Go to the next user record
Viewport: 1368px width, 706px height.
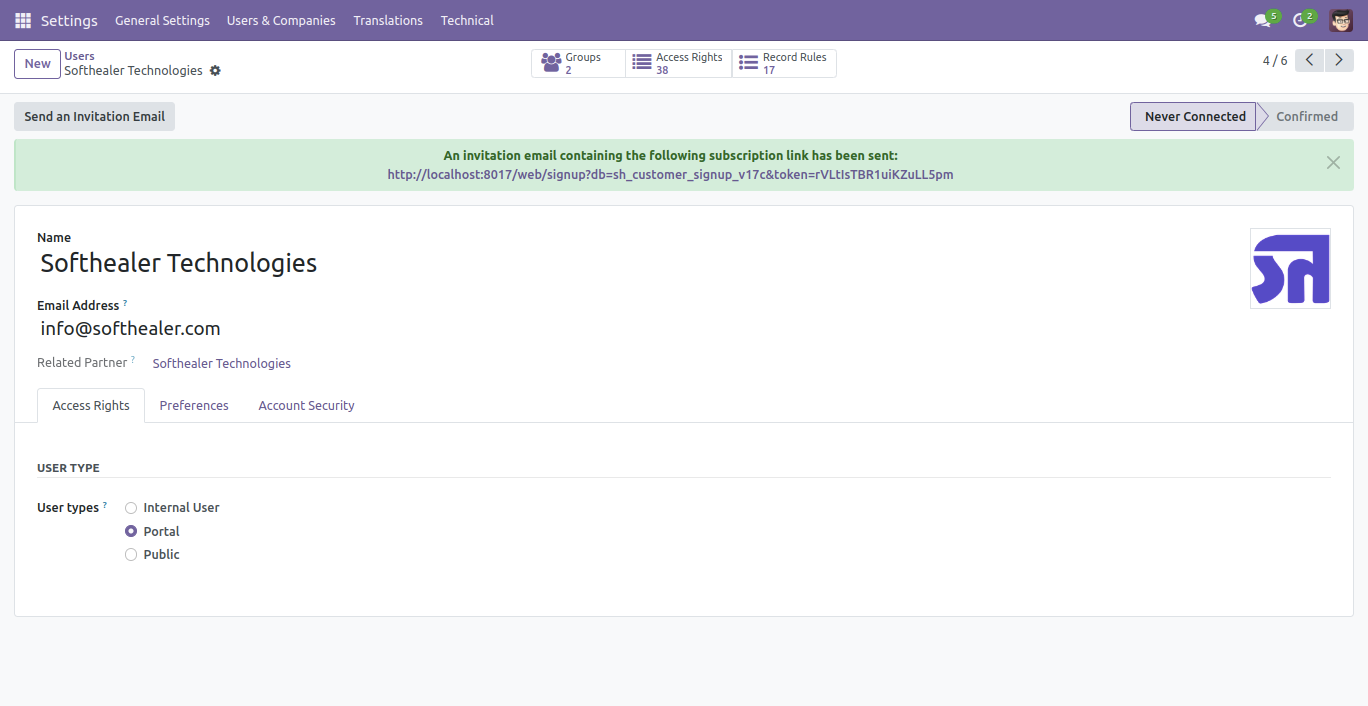pyautogui.click(x=1339, y=61)
